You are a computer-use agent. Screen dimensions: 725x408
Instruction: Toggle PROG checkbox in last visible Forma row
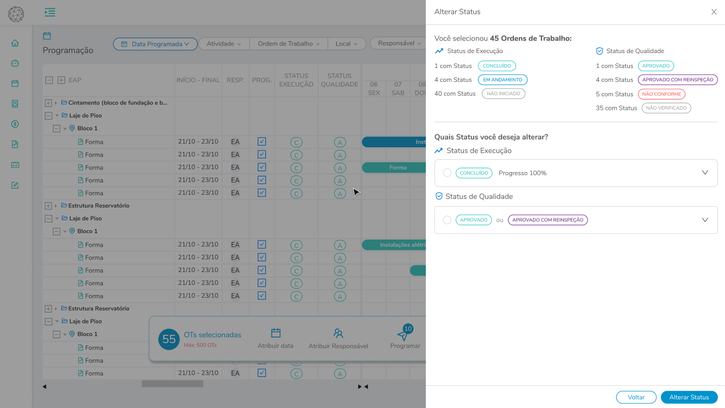click(262, 373)
